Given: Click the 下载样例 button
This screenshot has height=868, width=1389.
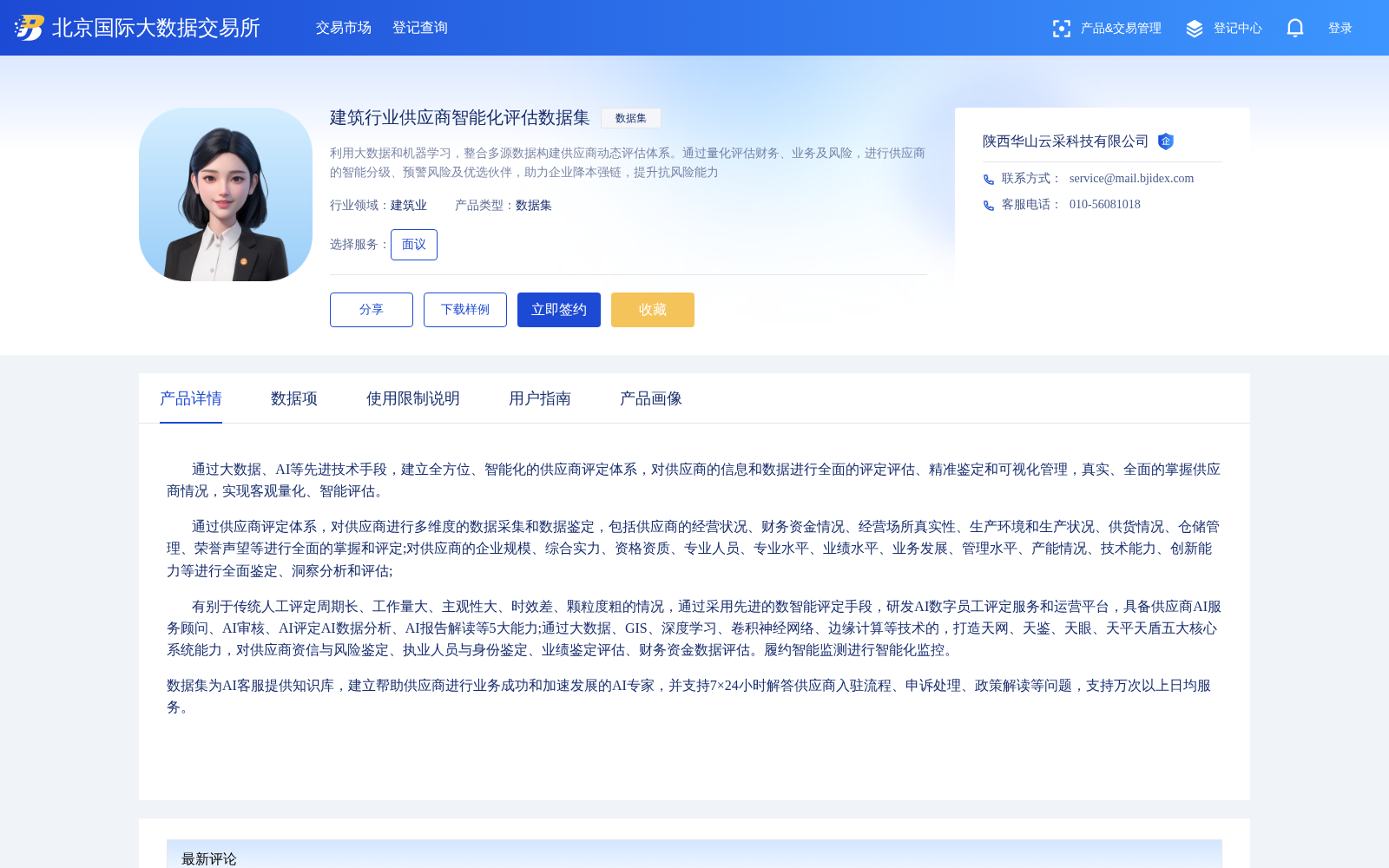Looking at the screenshot, I should (x=465, y=310).
